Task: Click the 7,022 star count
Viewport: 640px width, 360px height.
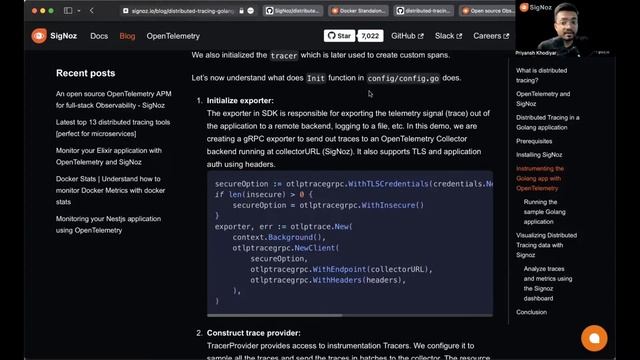Action: pyautogui.click(x=370, y=36)
